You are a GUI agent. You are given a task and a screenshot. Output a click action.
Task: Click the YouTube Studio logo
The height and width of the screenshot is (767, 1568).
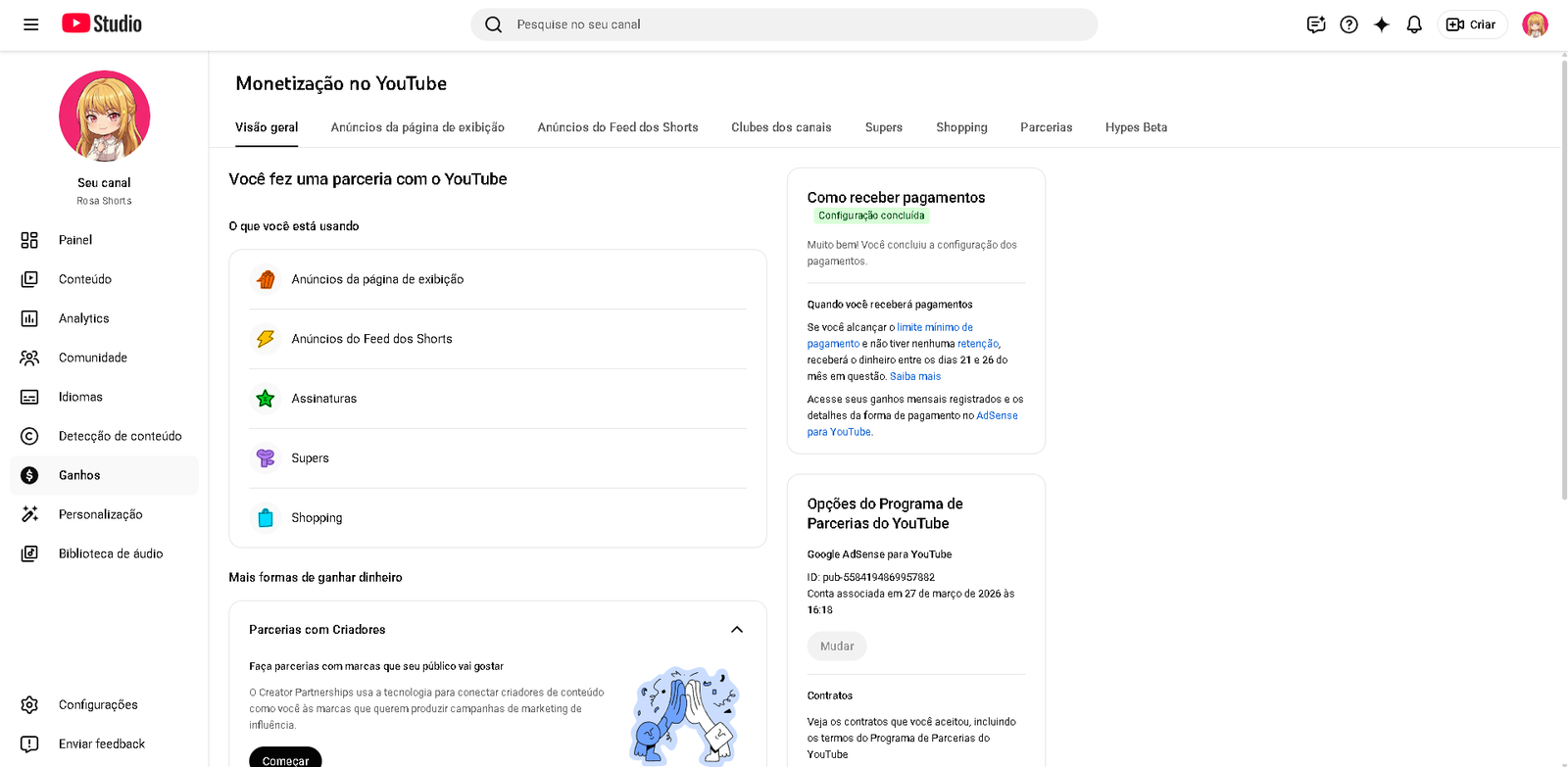pyautogui.click(x=102, y=24)
